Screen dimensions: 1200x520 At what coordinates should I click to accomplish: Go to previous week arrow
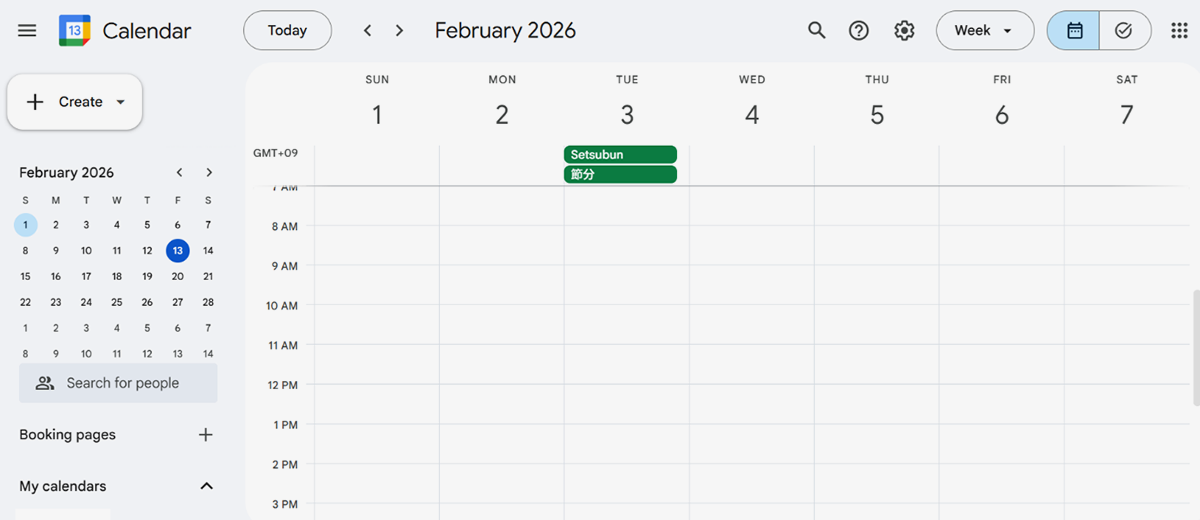368,30
